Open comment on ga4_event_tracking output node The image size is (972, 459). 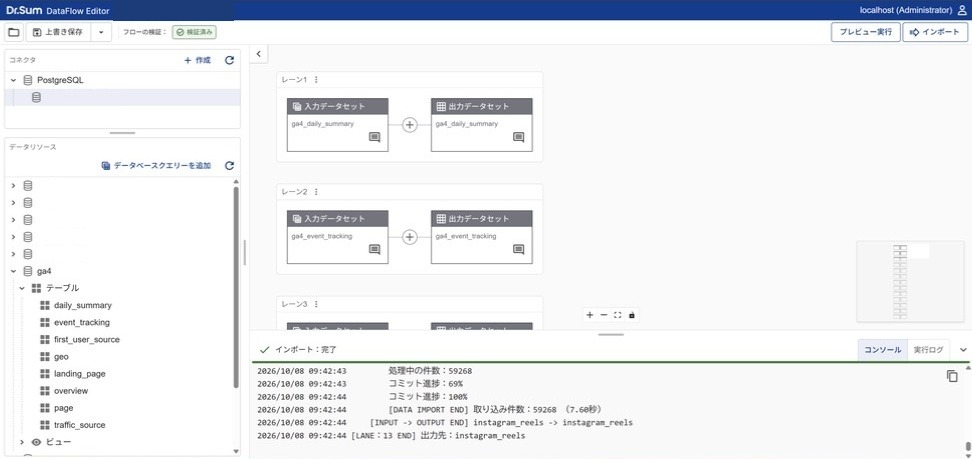pyautogui.click(x=519, y=249)
